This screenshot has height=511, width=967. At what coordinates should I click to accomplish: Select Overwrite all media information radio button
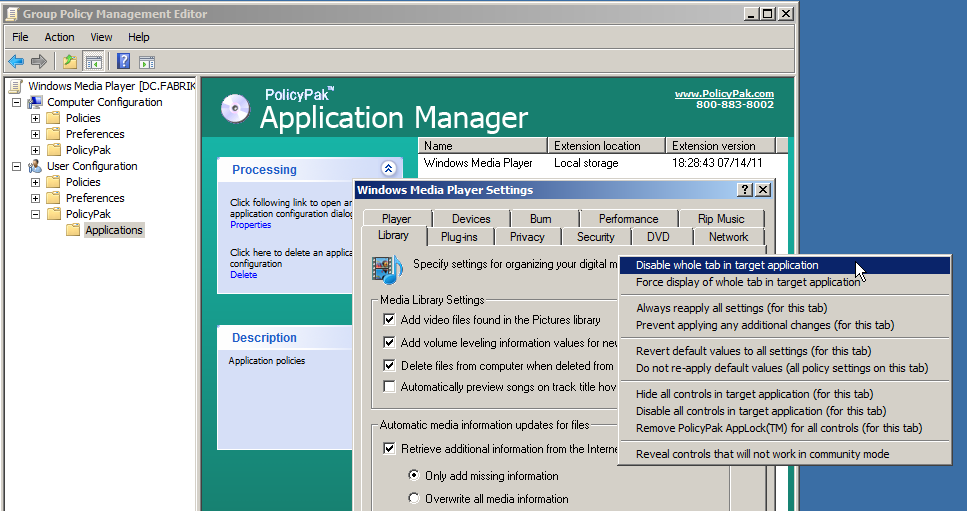414,498
